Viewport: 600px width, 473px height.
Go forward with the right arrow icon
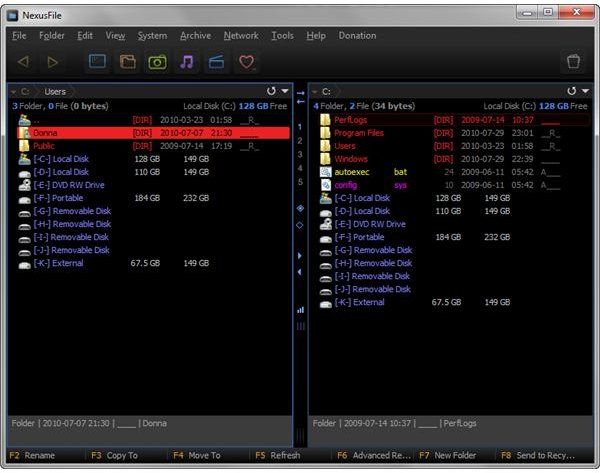click(x=53, y=62)
